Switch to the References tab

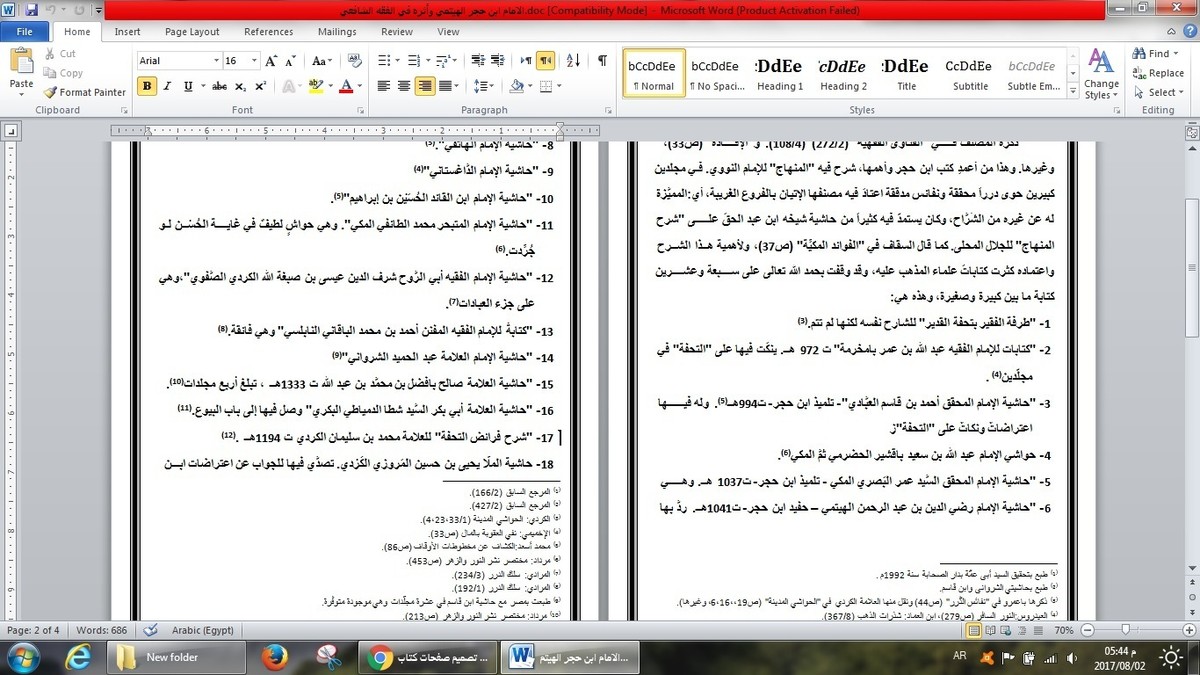(269, 32)
